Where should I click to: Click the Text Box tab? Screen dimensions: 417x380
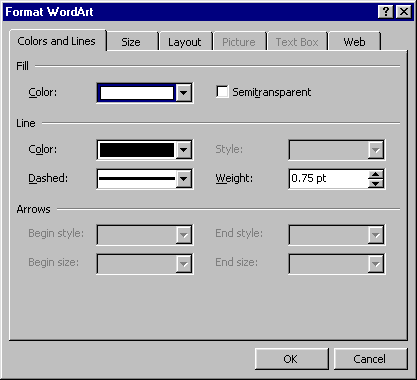(297, 42)
